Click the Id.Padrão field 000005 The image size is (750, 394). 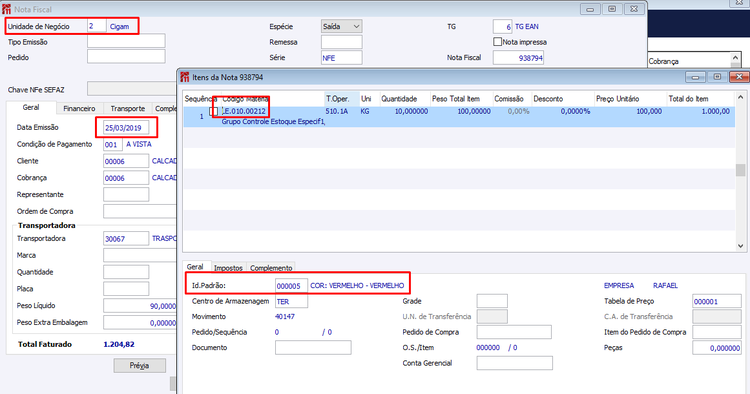[291, 285]
